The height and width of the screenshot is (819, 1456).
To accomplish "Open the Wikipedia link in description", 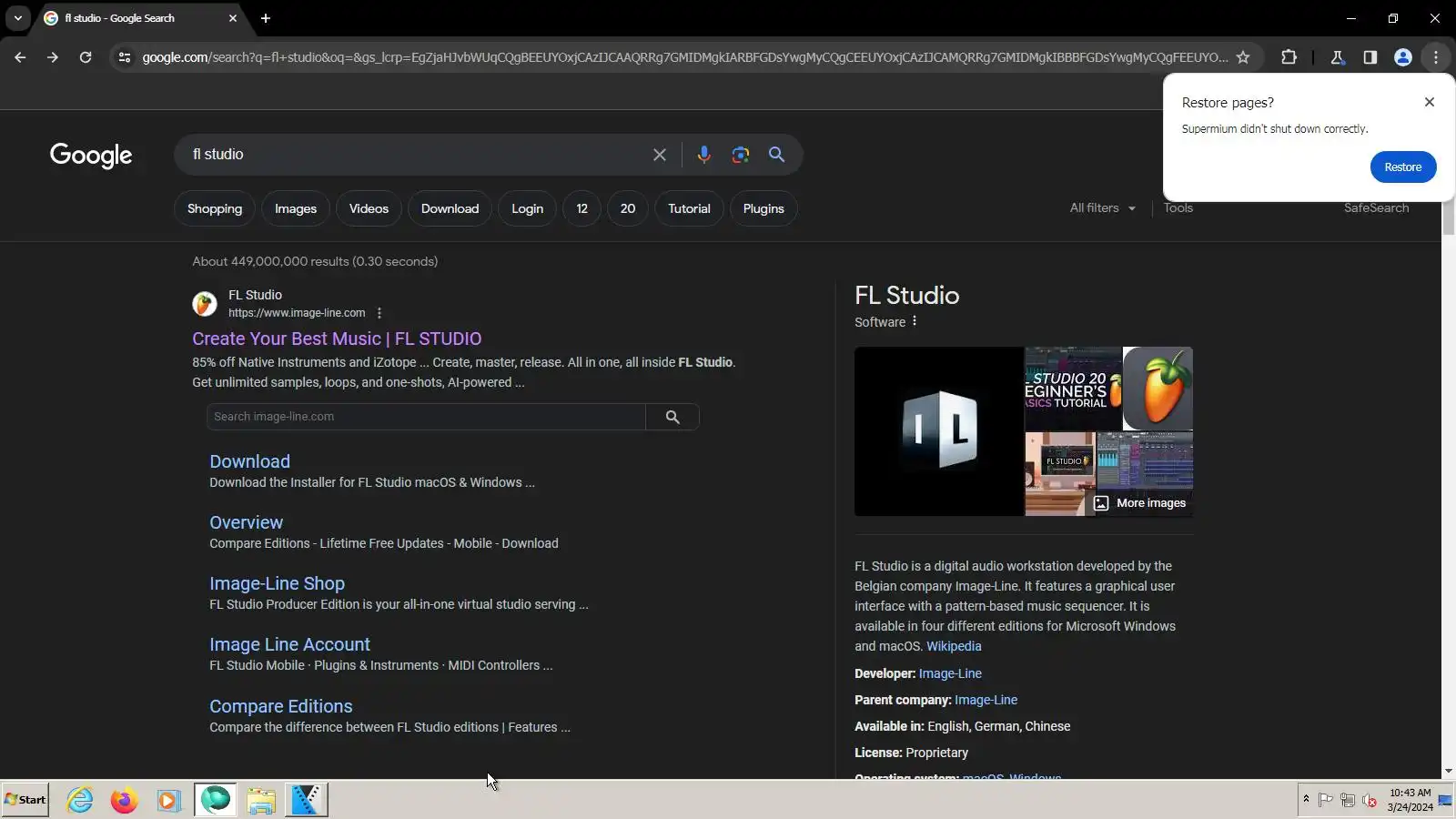I will point(954,646).
